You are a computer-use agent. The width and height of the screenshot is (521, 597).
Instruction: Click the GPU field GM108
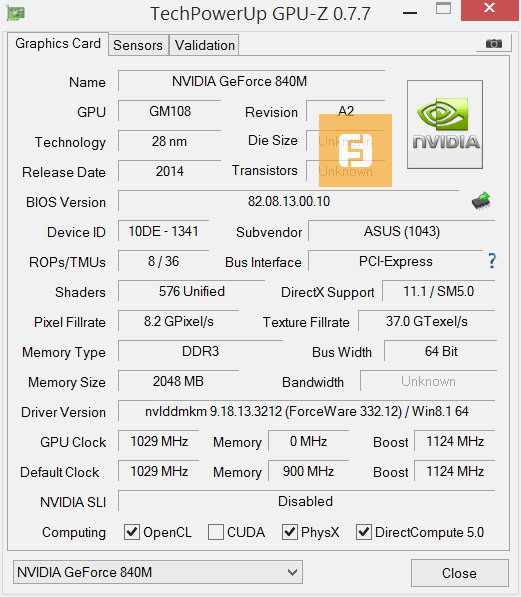click(x=170, y=111)
